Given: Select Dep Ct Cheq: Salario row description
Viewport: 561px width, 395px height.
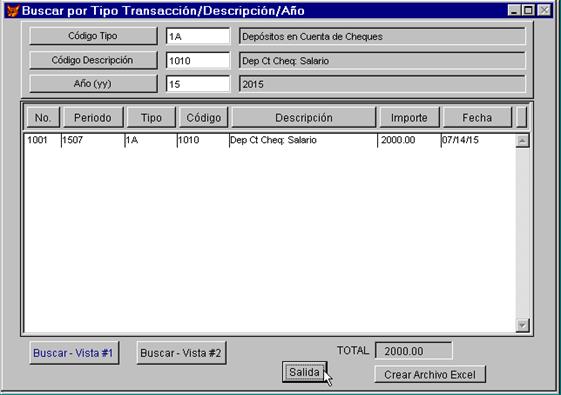Looking at the screenshot, I should 273,140.
